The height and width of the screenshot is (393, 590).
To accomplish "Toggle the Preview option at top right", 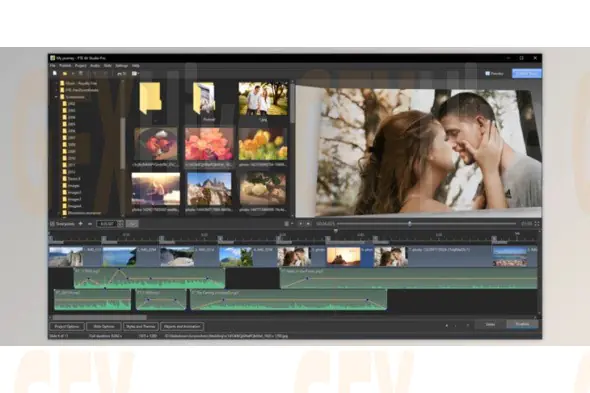I will pyautogui.click(x=494, y=73).
